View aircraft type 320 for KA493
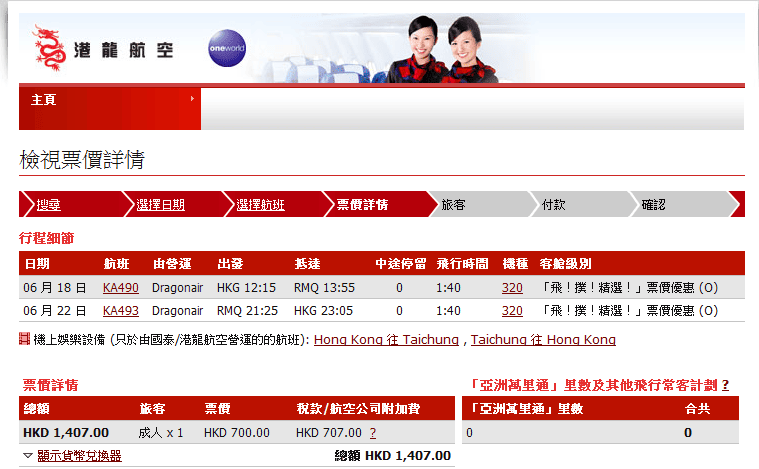 point(511,311)
